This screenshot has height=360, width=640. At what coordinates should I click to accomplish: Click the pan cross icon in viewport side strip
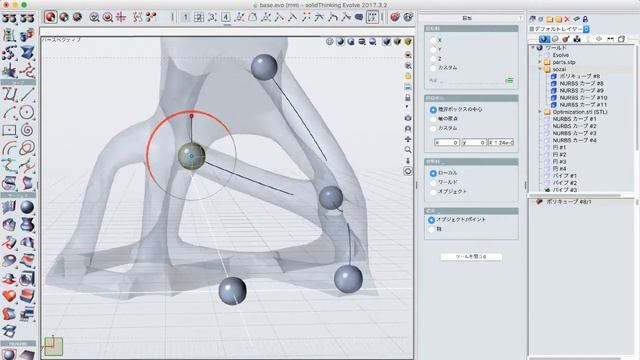click(407, 139)
